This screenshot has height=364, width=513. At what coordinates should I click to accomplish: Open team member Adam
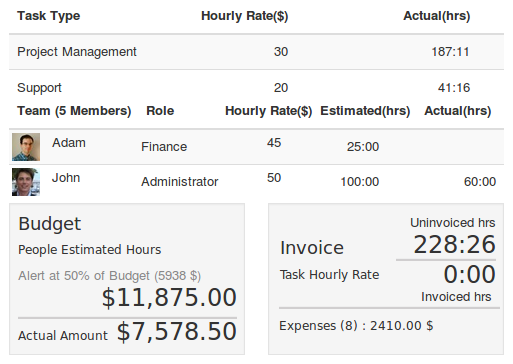click(69, 143)
